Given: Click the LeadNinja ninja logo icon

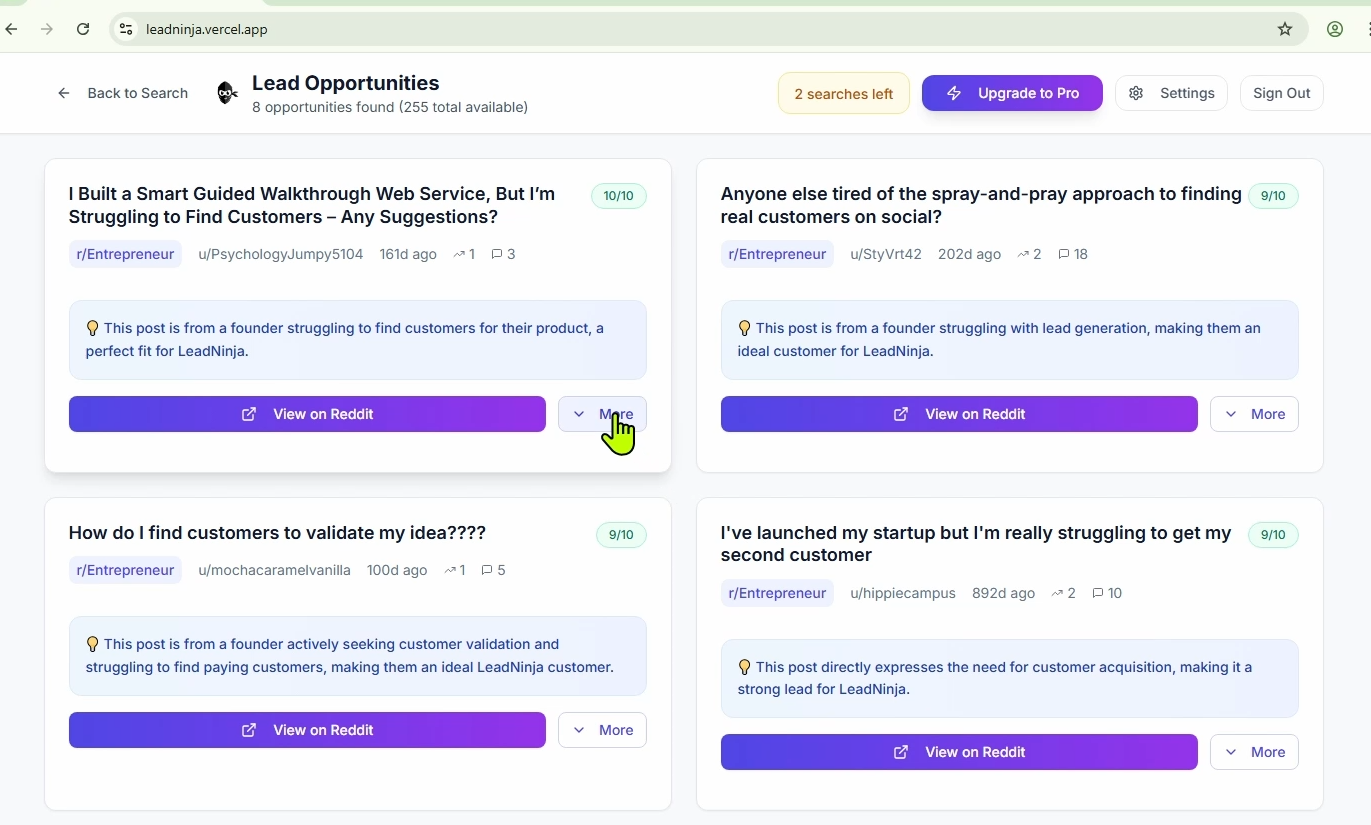Looking at the screenshot, I should coord(228,93).
